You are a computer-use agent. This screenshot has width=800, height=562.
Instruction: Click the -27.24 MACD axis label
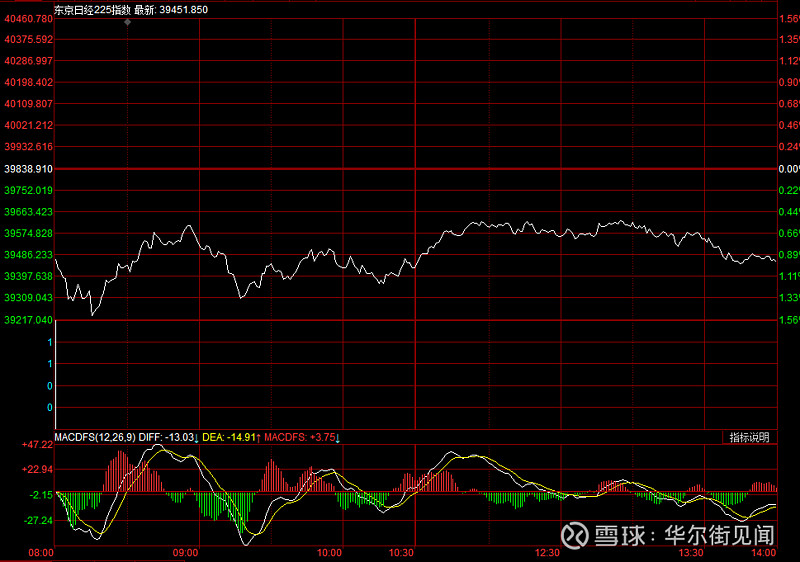[38, 520]
